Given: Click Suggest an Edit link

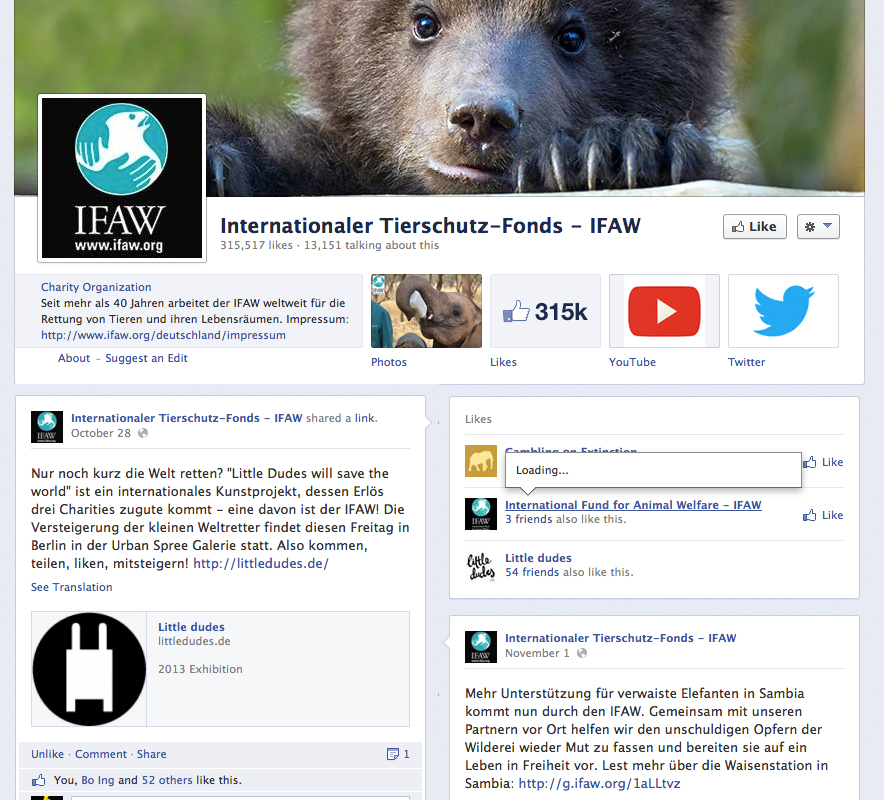Looking at the screenshot, I should (146, 358).
